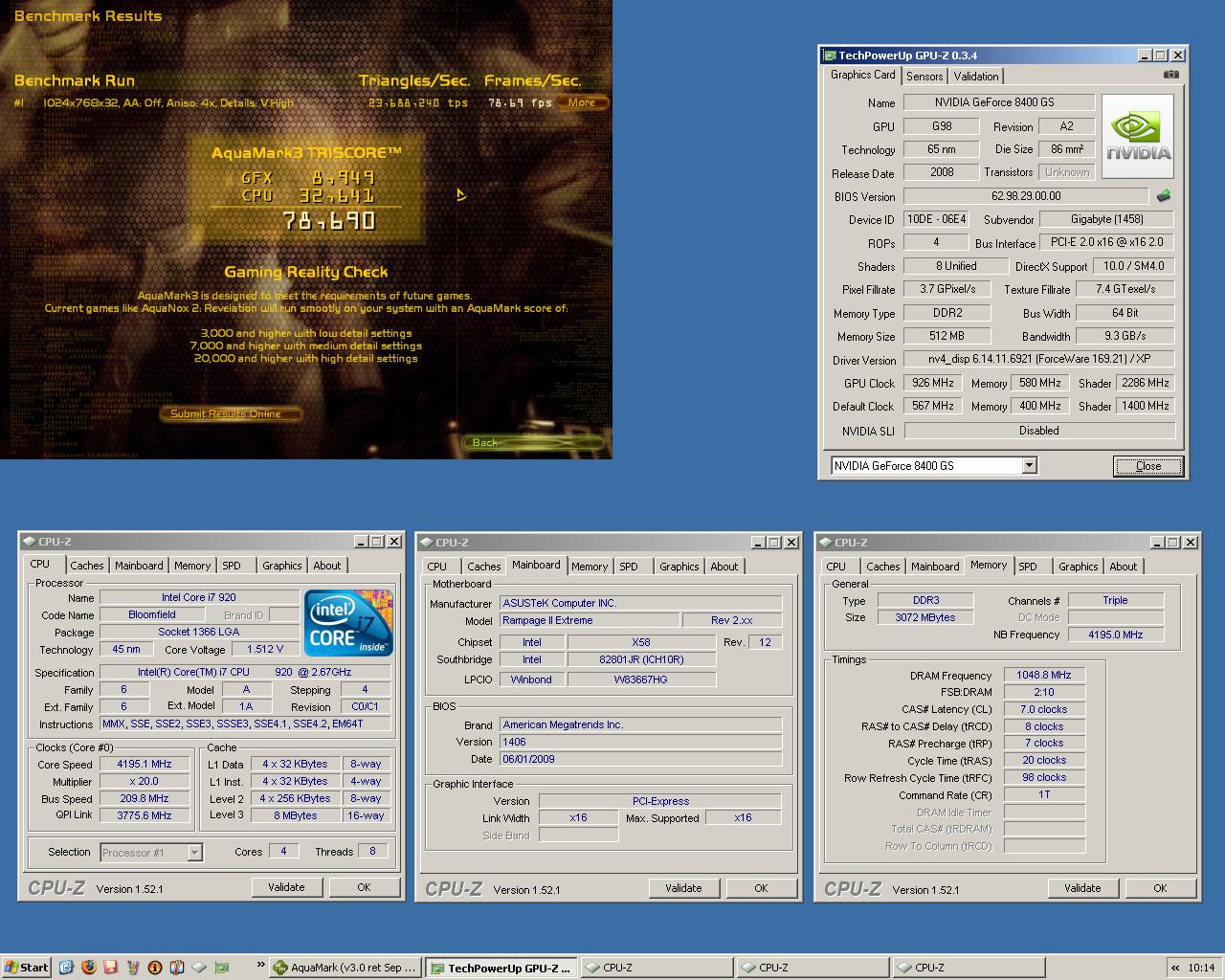Click the CAS# Latency 7.0 clocks value
Screen dimensions: 1225x980
point(1044,709)
